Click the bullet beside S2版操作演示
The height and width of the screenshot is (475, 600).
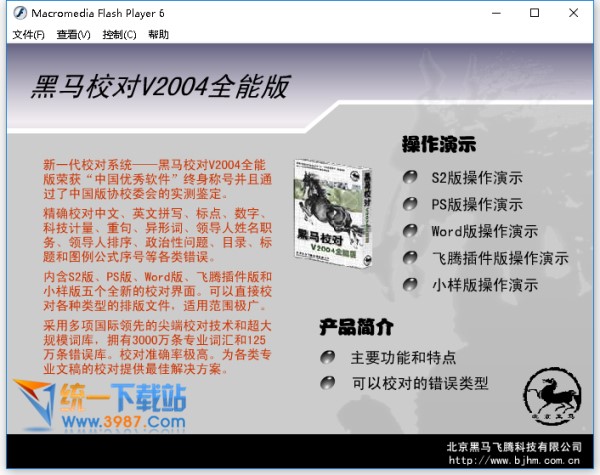click(x=410, y=177)
